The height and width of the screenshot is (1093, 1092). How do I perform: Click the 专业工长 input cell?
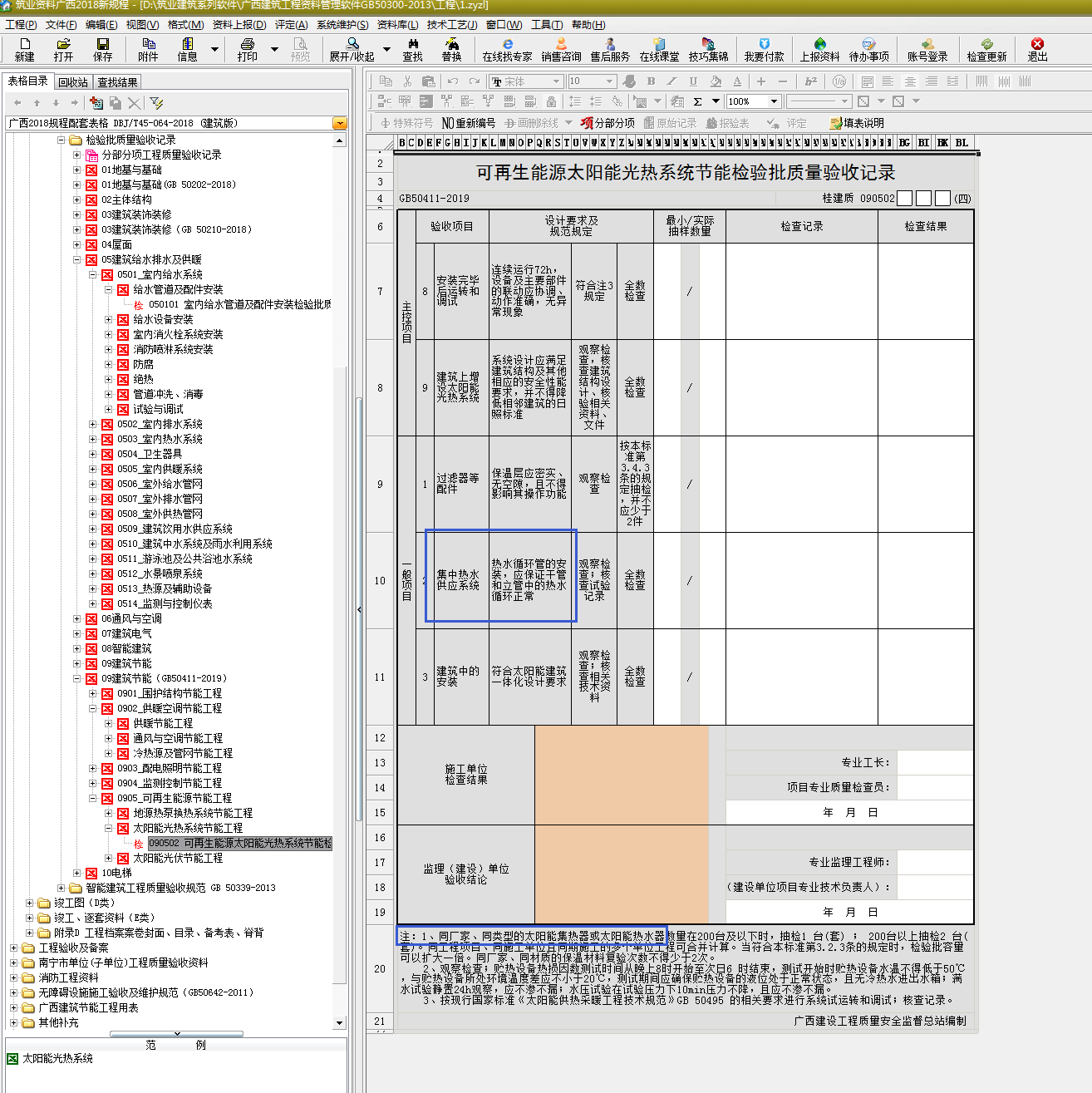(x=935, y=762)
